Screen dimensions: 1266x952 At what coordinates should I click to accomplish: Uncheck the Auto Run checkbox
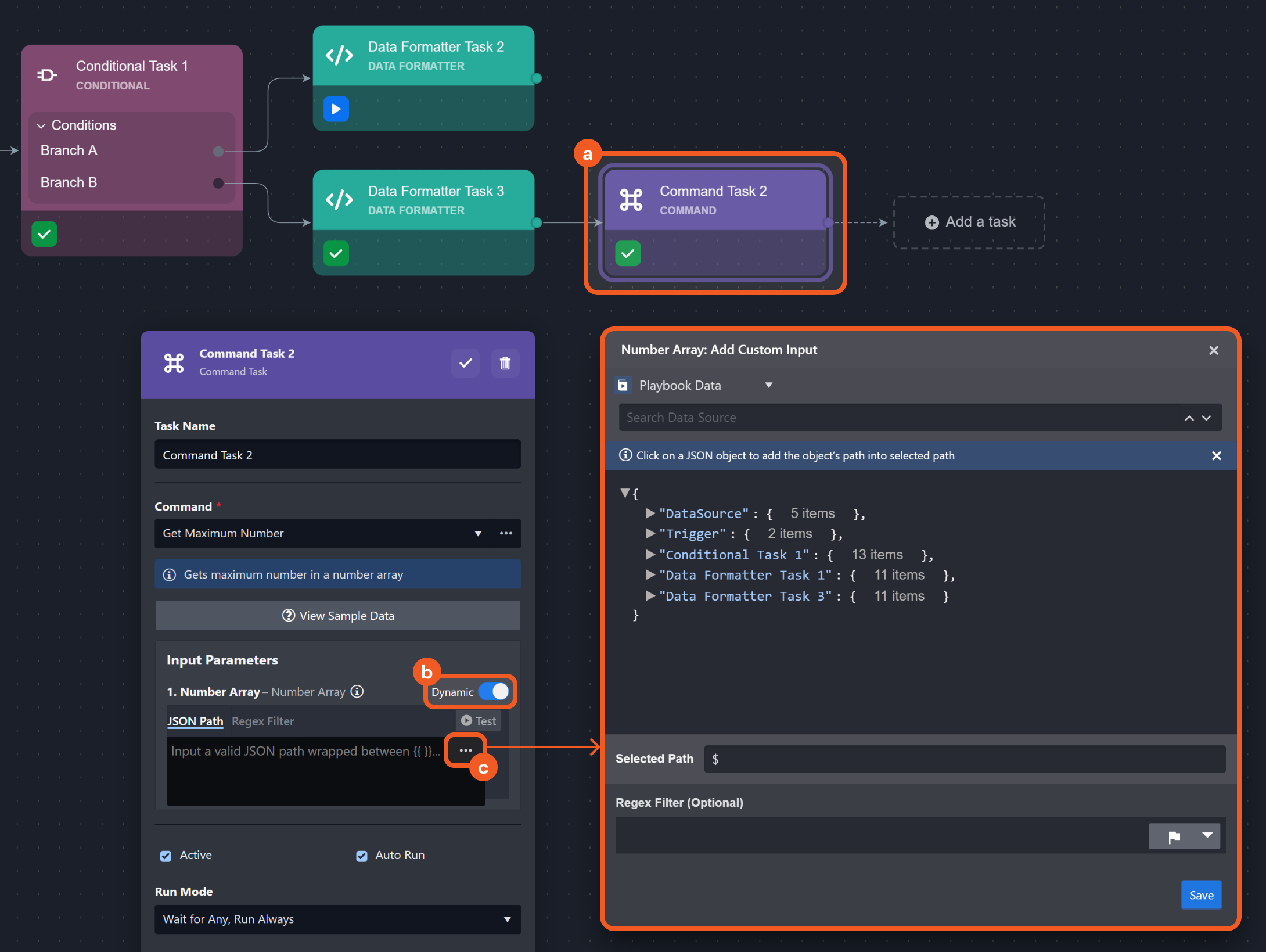click(362, 856)
